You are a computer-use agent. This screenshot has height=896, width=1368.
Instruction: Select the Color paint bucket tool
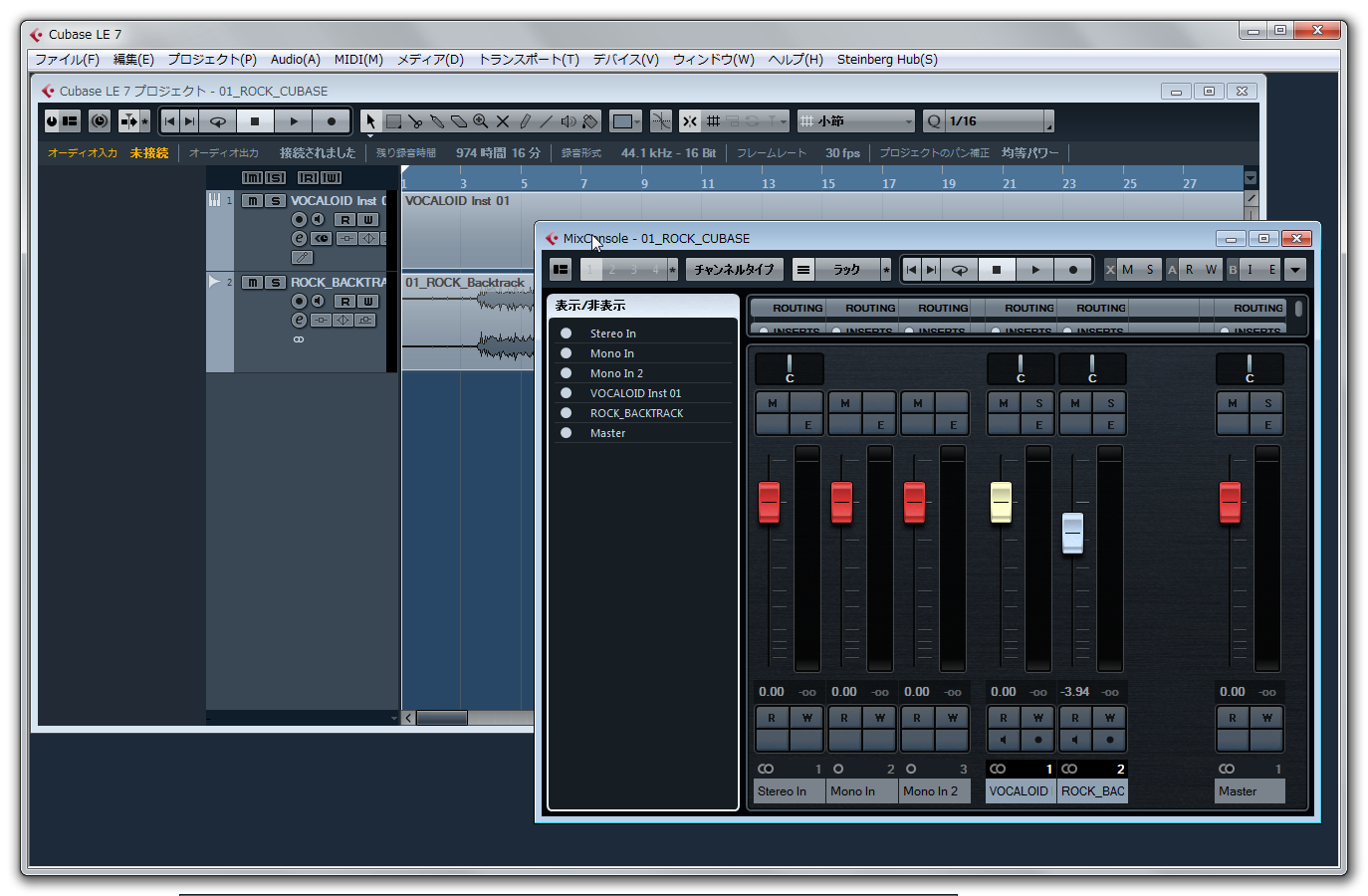coord(590,121)
